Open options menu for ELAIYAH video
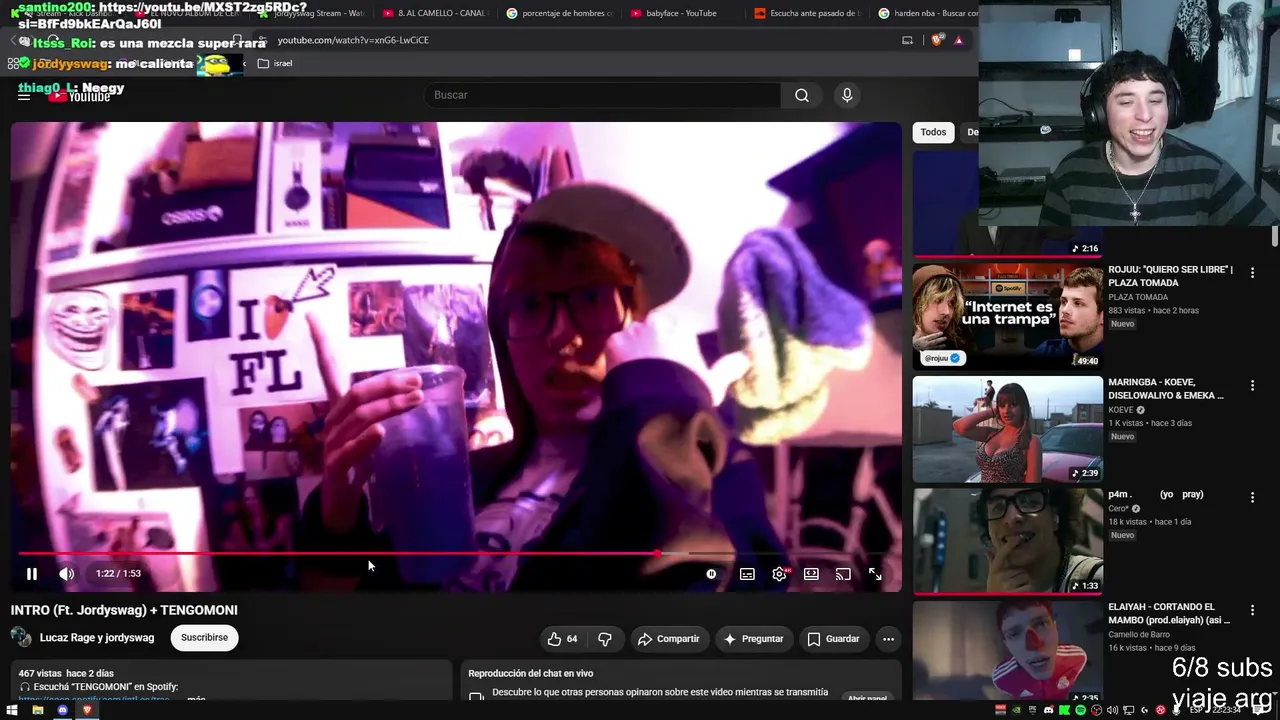 1252,610
